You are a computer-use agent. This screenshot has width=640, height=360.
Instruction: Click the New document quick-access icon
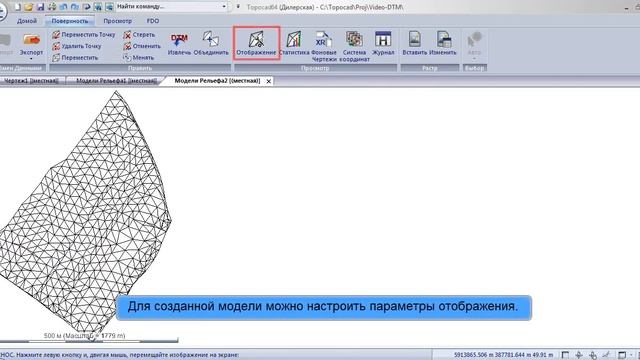point(18,7)
